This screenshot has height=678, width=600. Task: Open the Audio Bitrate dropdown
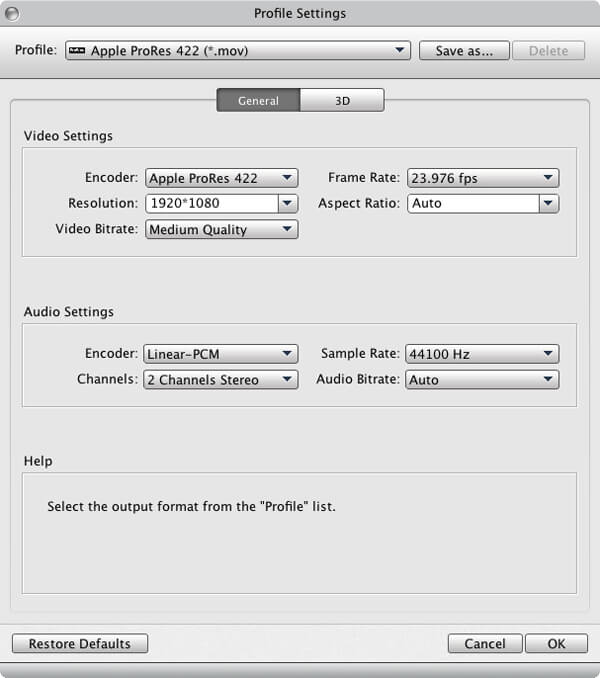pyautogui.click(x=482, y=380)
